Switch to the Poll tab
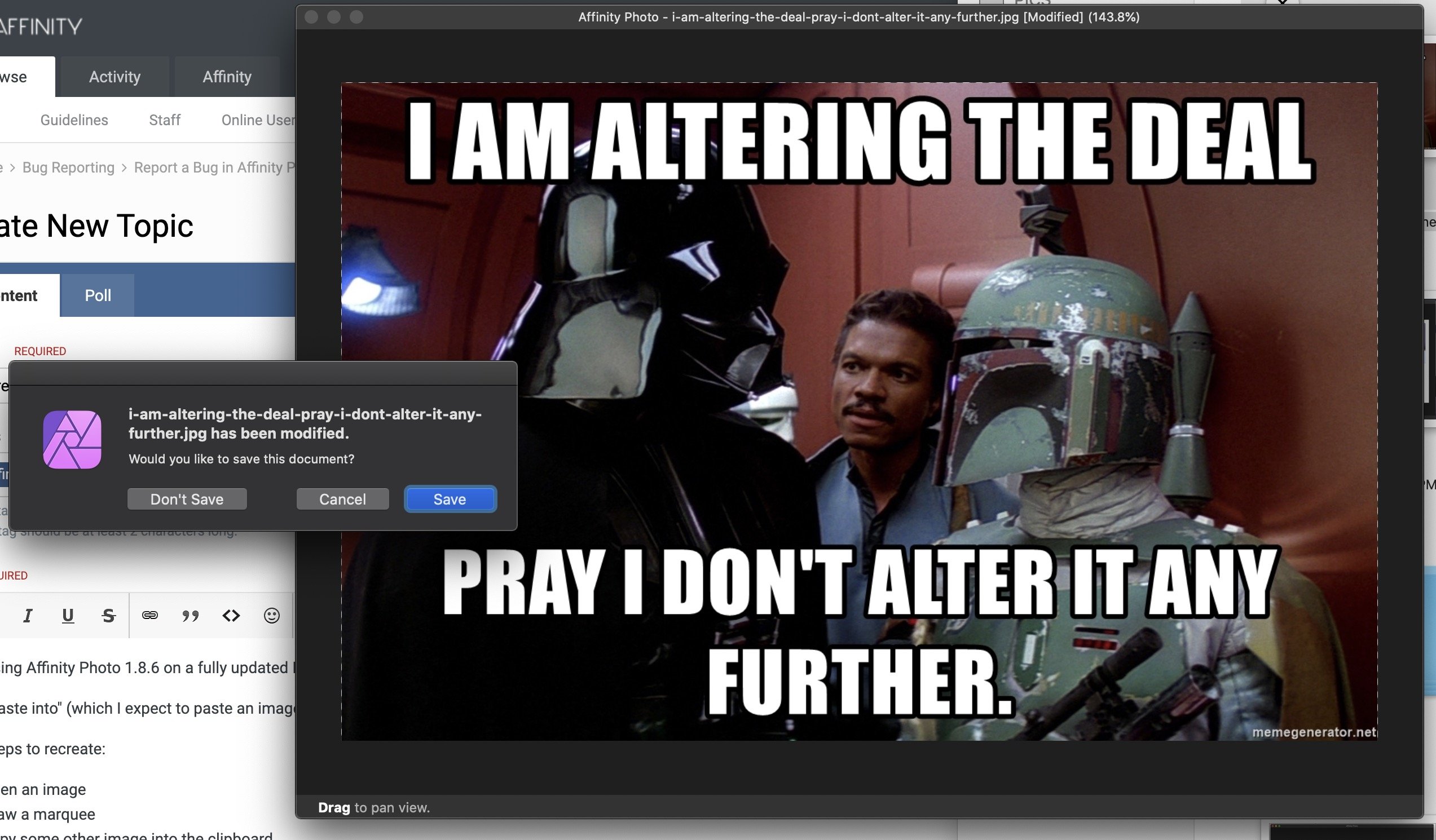The width and height of the screenshot is (1436, 840). tap(98, 295)
